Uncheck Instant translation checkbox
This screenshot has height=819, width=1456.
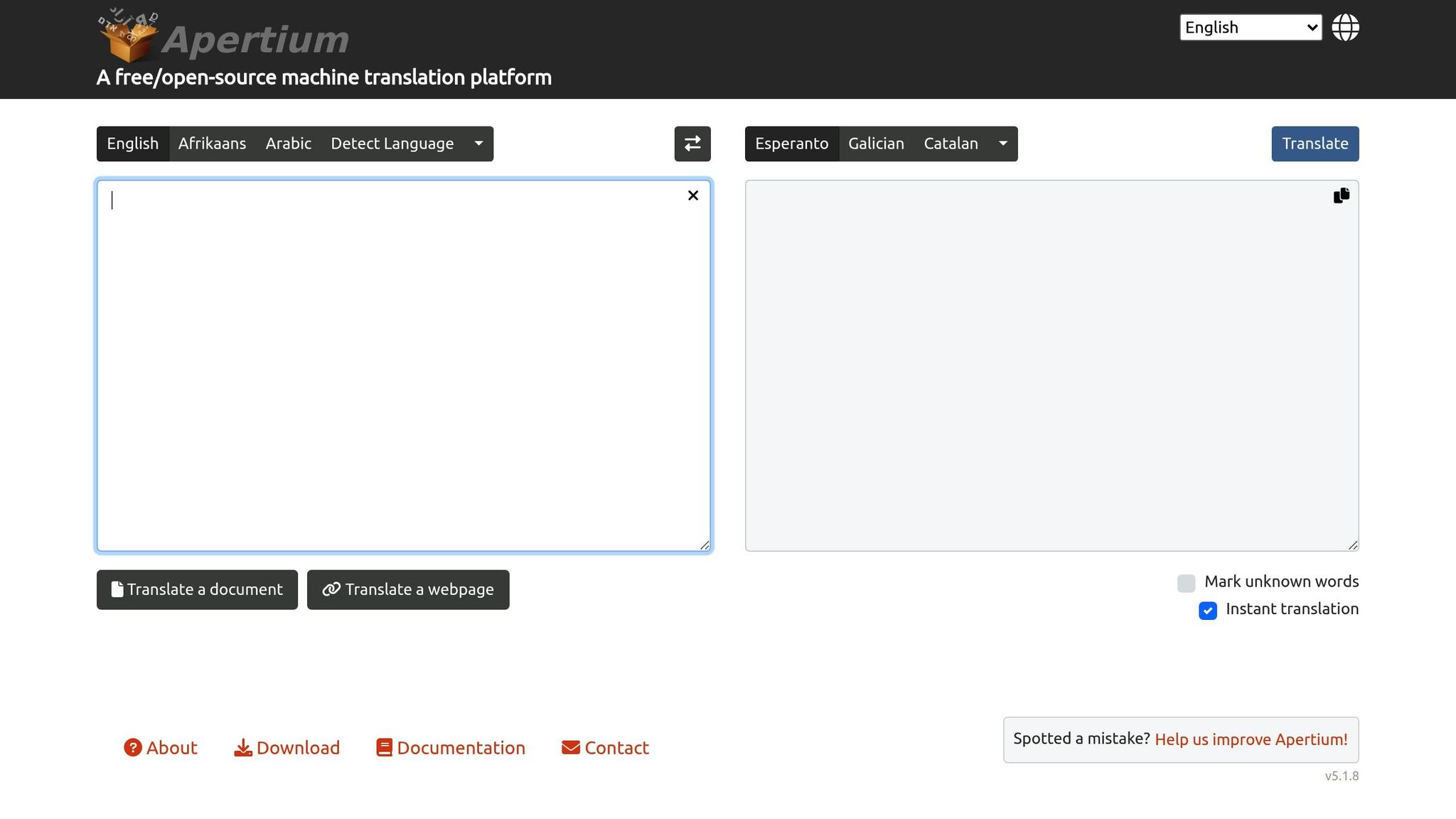1207,611
